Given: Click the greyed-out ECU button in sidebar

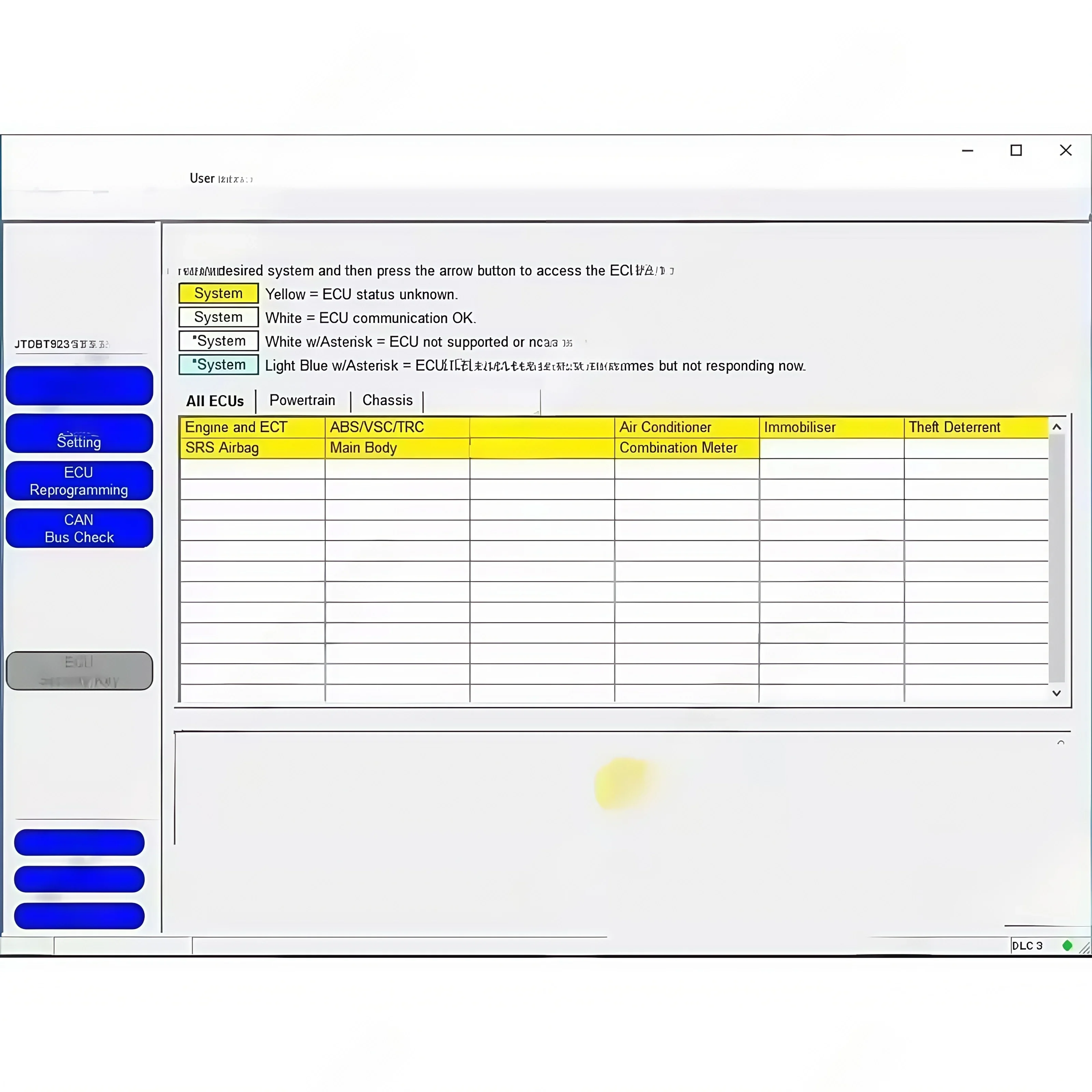Looking at the screenshot, I should [79, 671].
